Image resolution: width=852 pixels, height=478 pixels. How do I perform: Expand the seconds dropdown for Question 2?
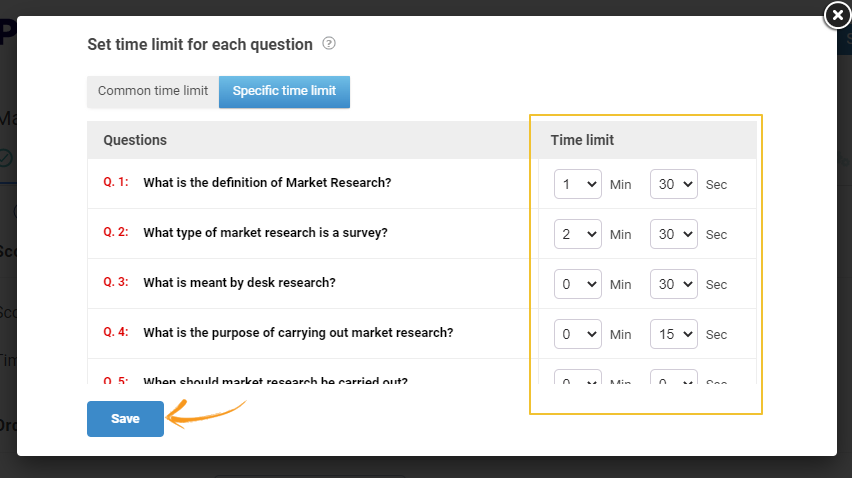[x=674, y=234]
